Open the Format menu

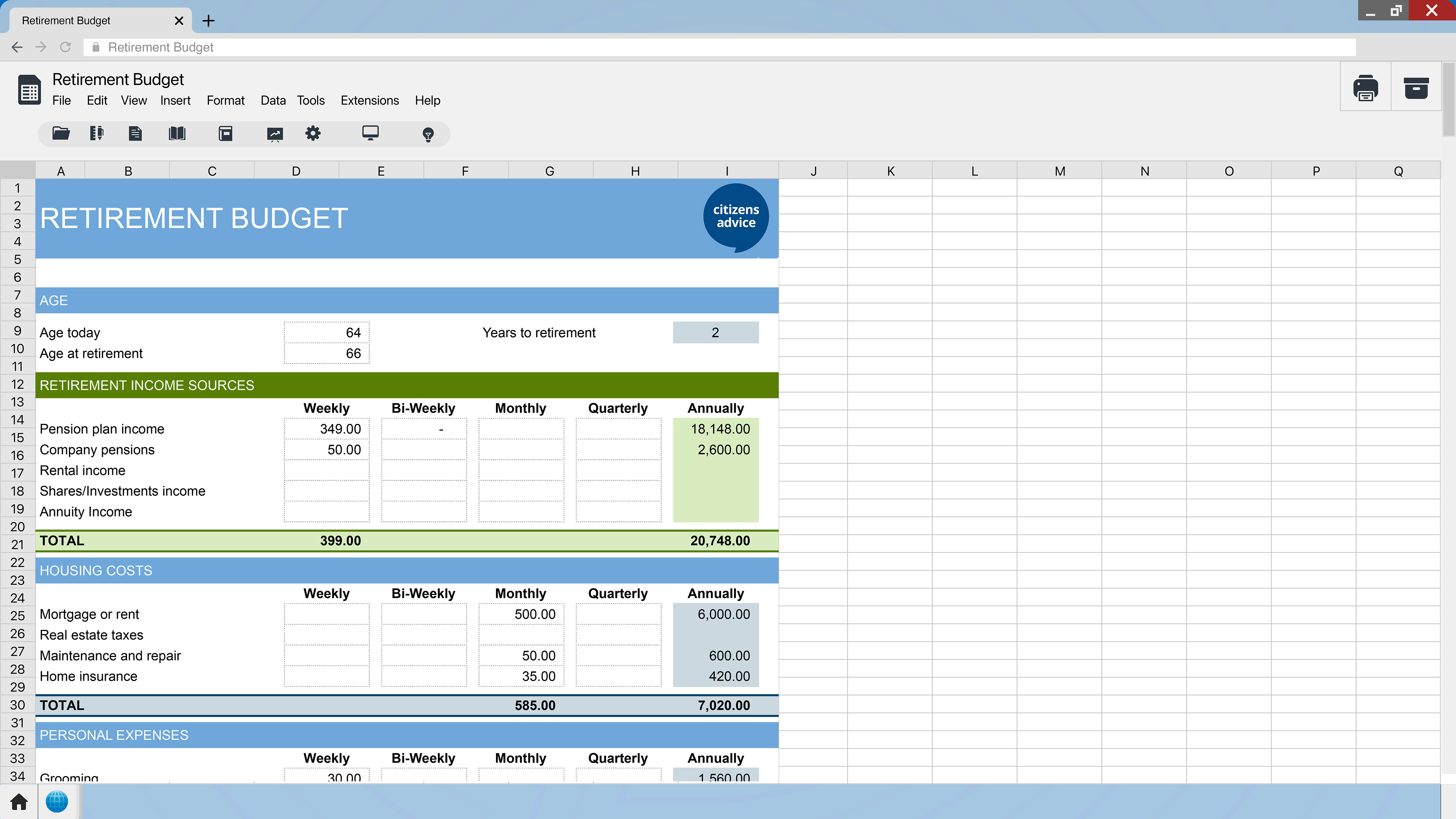(x=226, y=100)
